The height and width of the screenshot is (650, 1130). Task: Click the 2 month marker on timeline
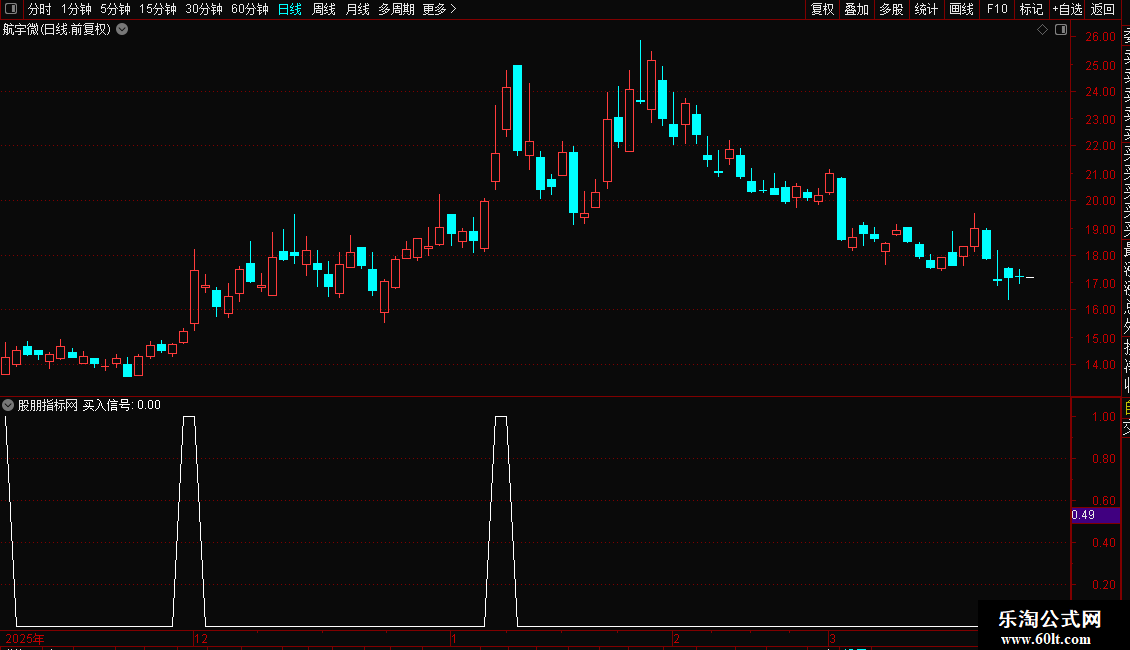click(677, 638)
